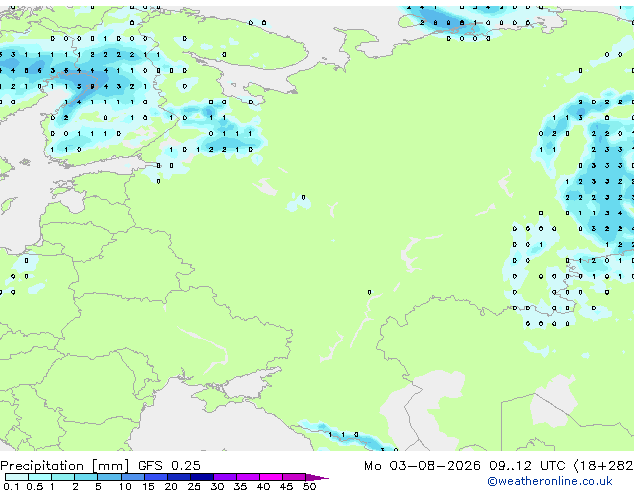Click the date 'Mo 03-08-2026' text

click(x=422, y=466)
